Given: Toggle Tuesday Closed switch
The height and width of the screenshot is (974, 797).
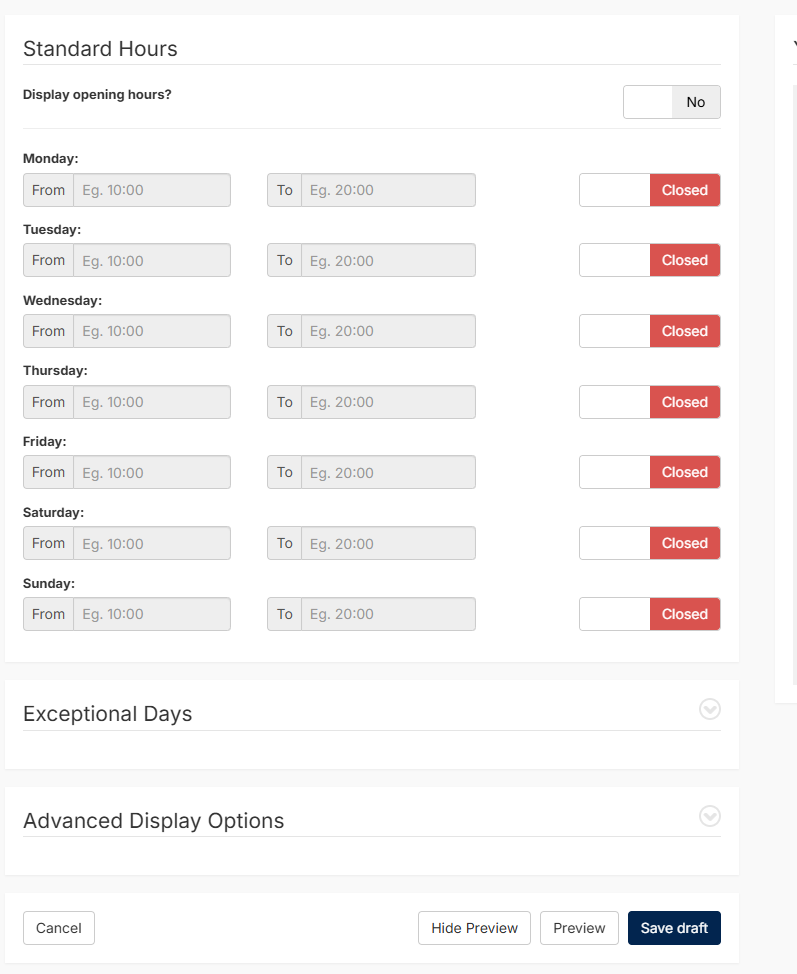Looking at the screenshot, I should coord(650,260).
